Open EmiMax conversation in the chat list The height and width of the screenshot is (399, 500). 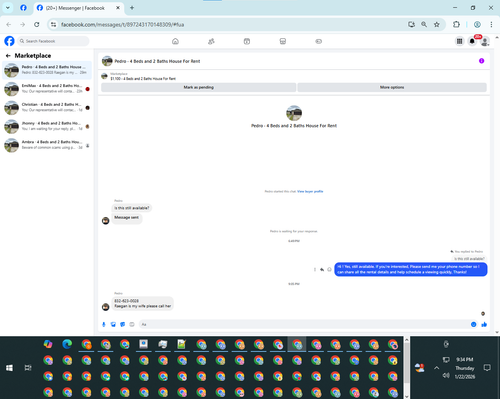[x=47, y=89]
